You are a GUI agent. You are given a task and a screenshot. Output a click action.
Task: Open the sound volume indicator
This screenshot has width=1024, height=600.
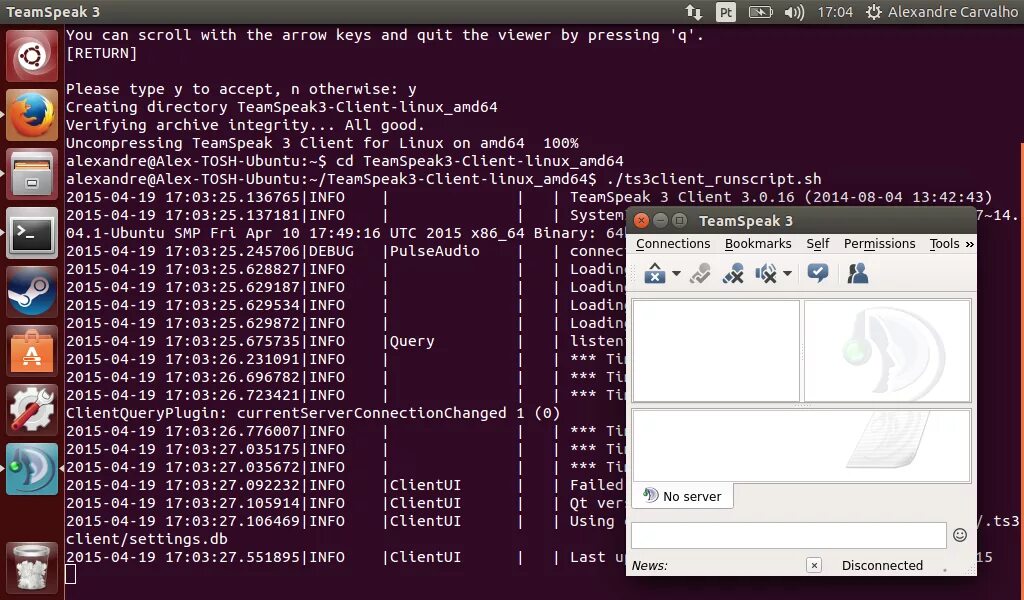pos(794,12)
